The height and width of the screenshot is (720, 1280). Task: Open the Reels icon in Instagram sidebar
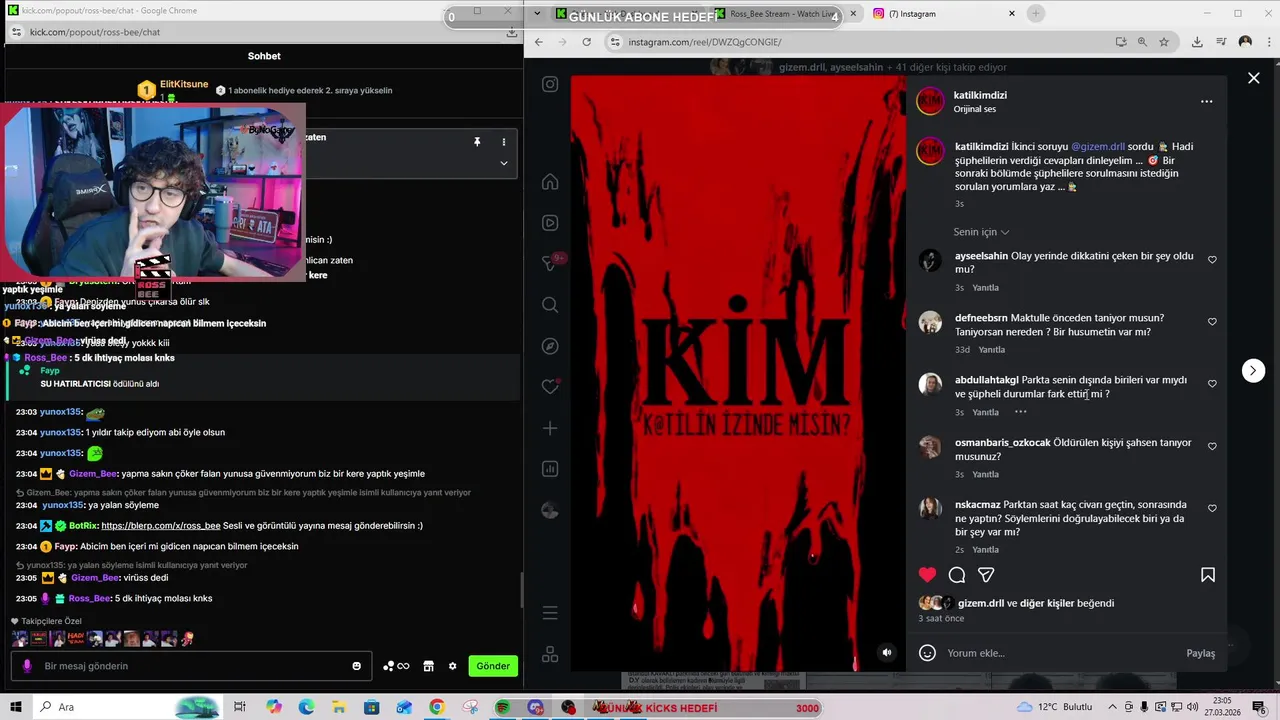pyautogui.click(x=550, y=223)
